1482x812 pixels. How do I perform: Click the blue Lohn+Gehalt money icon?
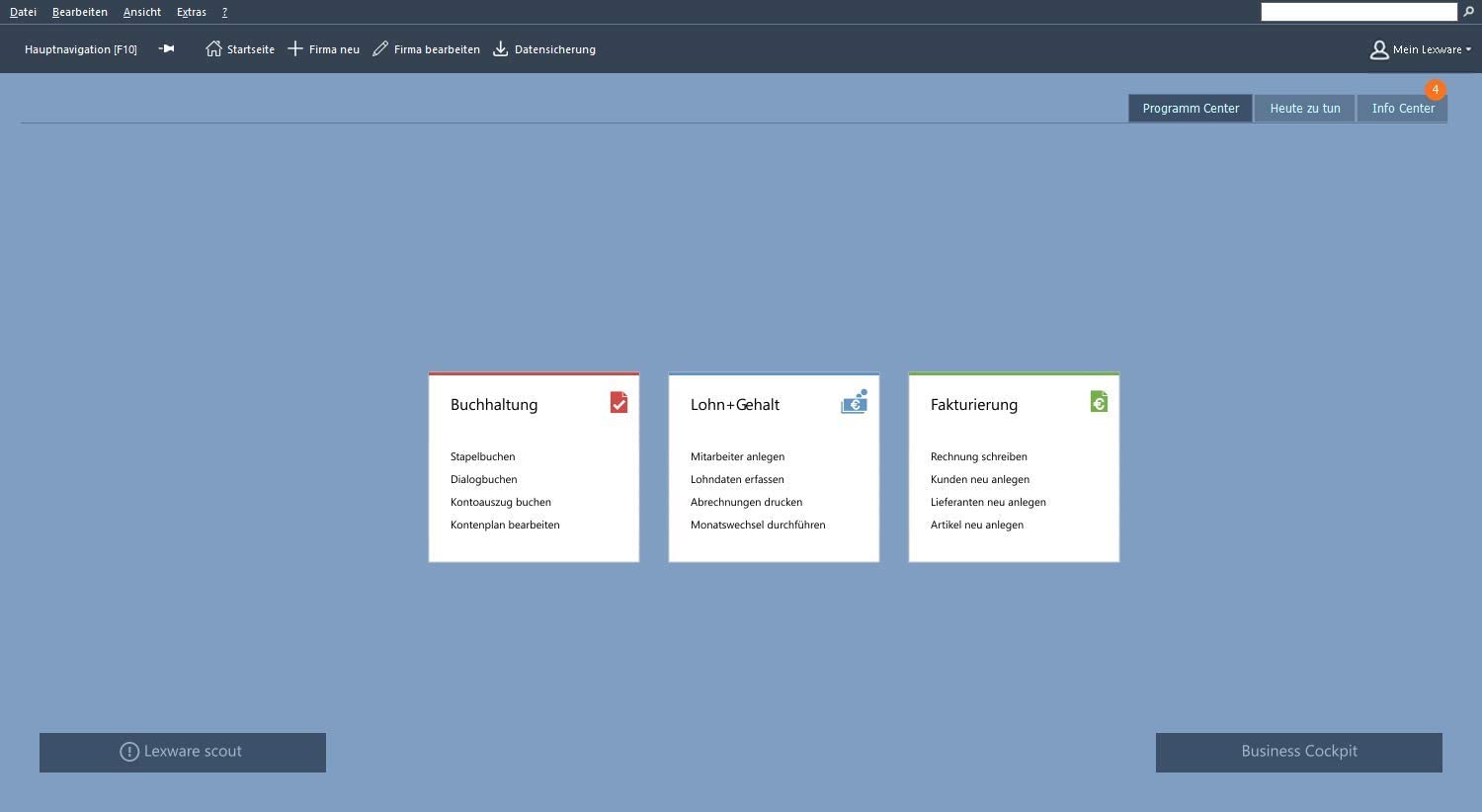pos(854,401)
